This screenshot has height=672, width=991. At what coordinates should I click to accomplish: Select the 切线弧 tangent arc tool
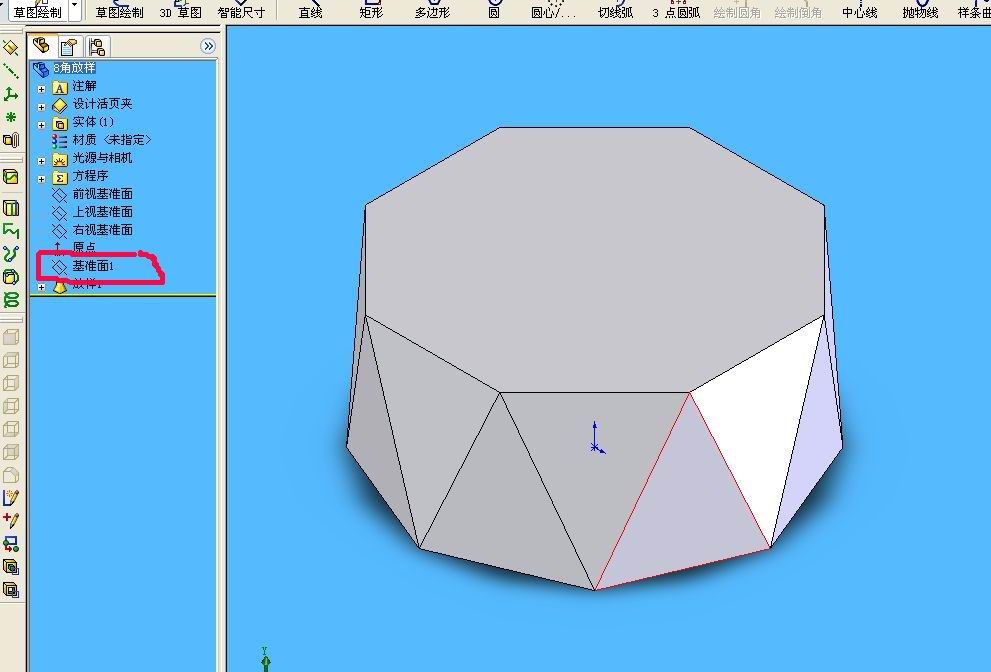tap(616, 10)
